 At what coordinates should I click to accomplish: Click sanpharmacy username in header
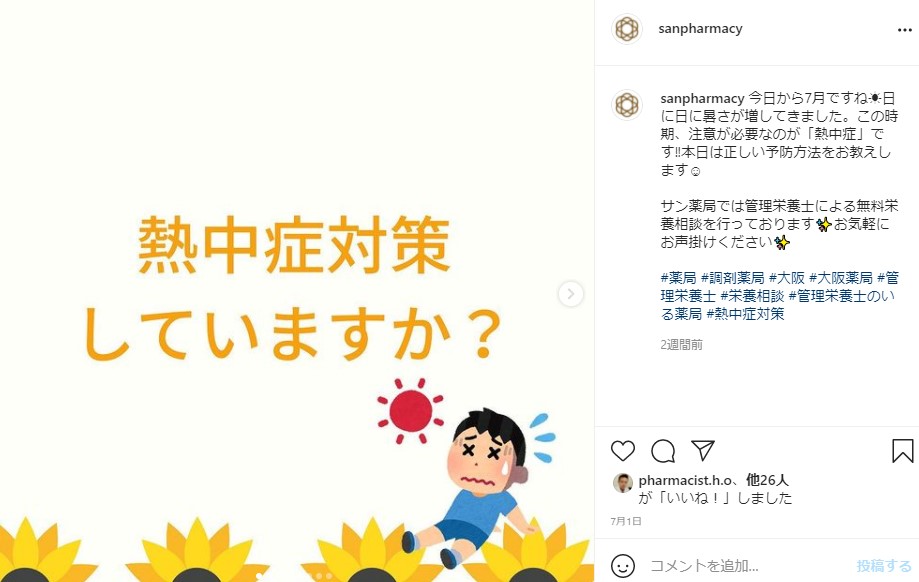(x=700, y=29)
